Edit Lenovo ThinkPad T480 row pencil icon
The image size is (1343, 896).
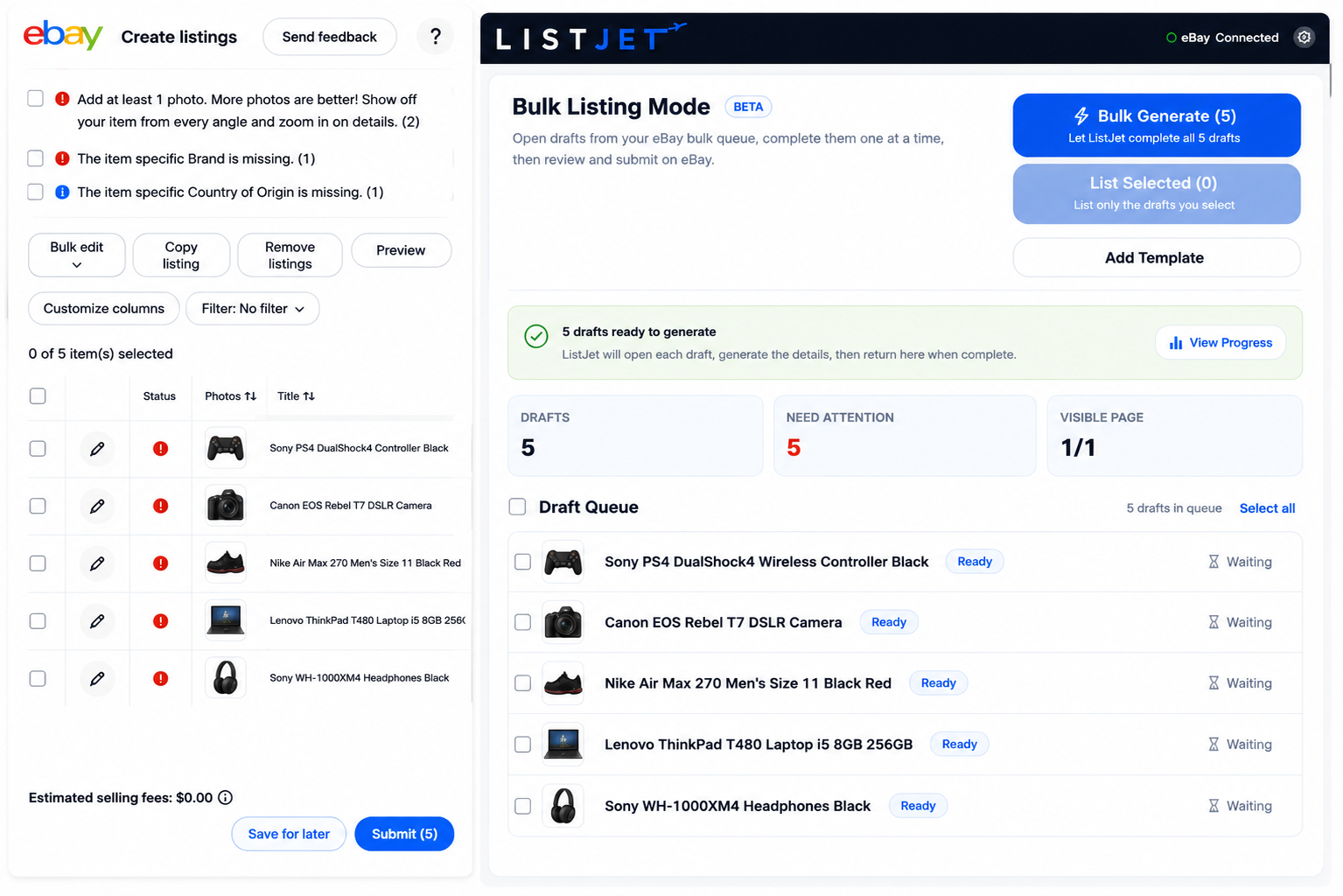click(x=97, y=621)
